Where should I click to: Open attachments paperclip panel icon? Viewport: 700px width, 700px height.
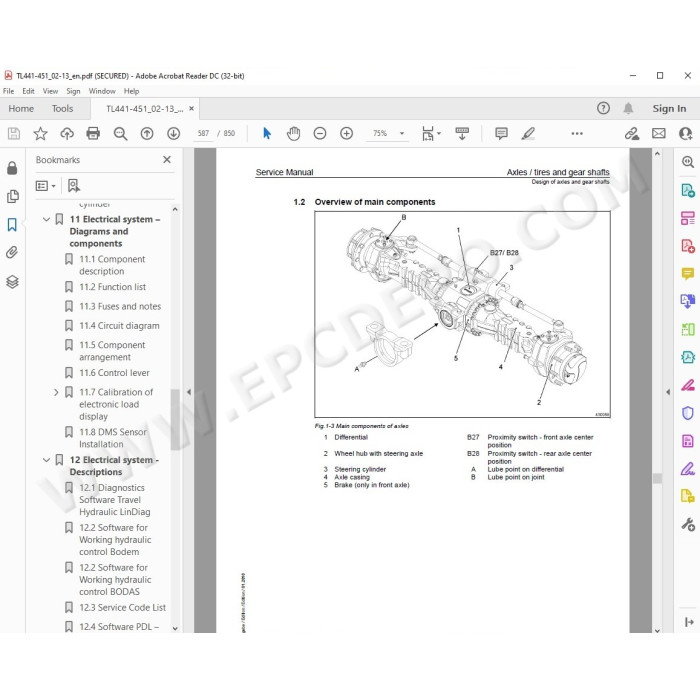pyautogui.click(x=12, y=252)
